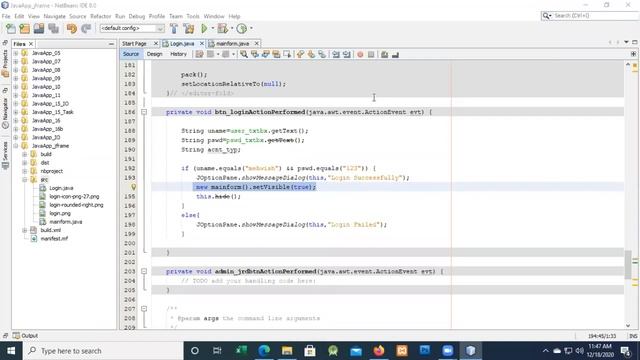Open the Services side panel
This screenshot has width=640, height=360.
[x=5, y=155]
